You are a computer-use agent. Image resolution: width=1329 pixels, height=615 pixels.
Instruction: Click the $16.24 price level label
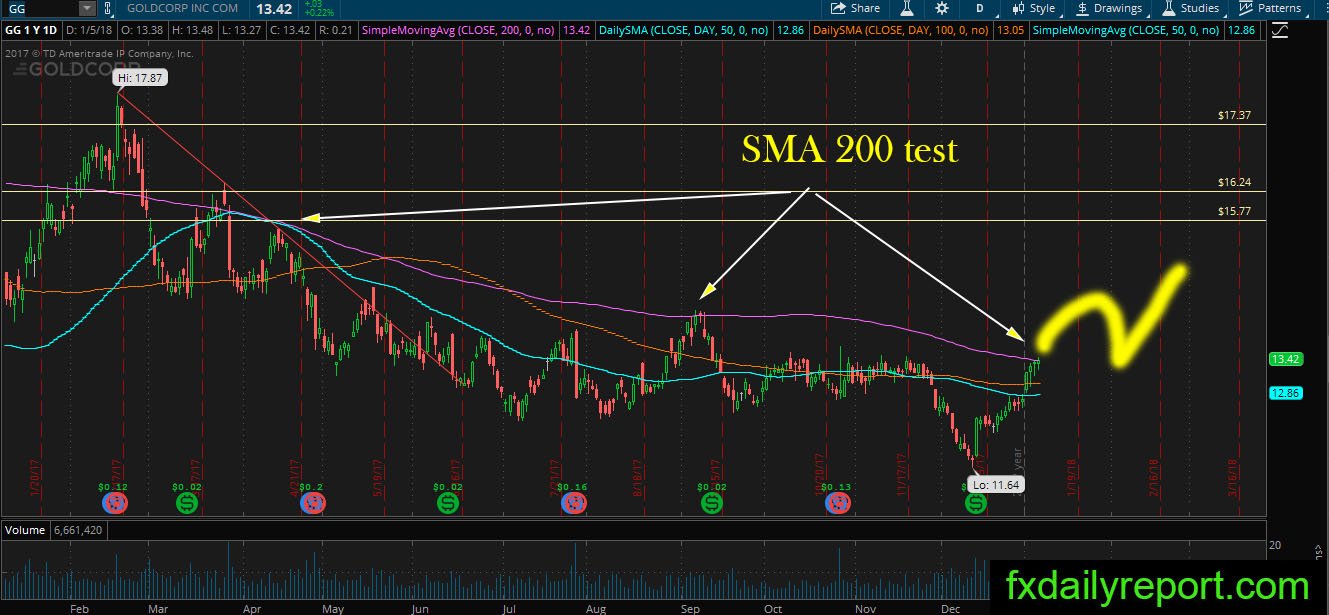click(1235, 183)
